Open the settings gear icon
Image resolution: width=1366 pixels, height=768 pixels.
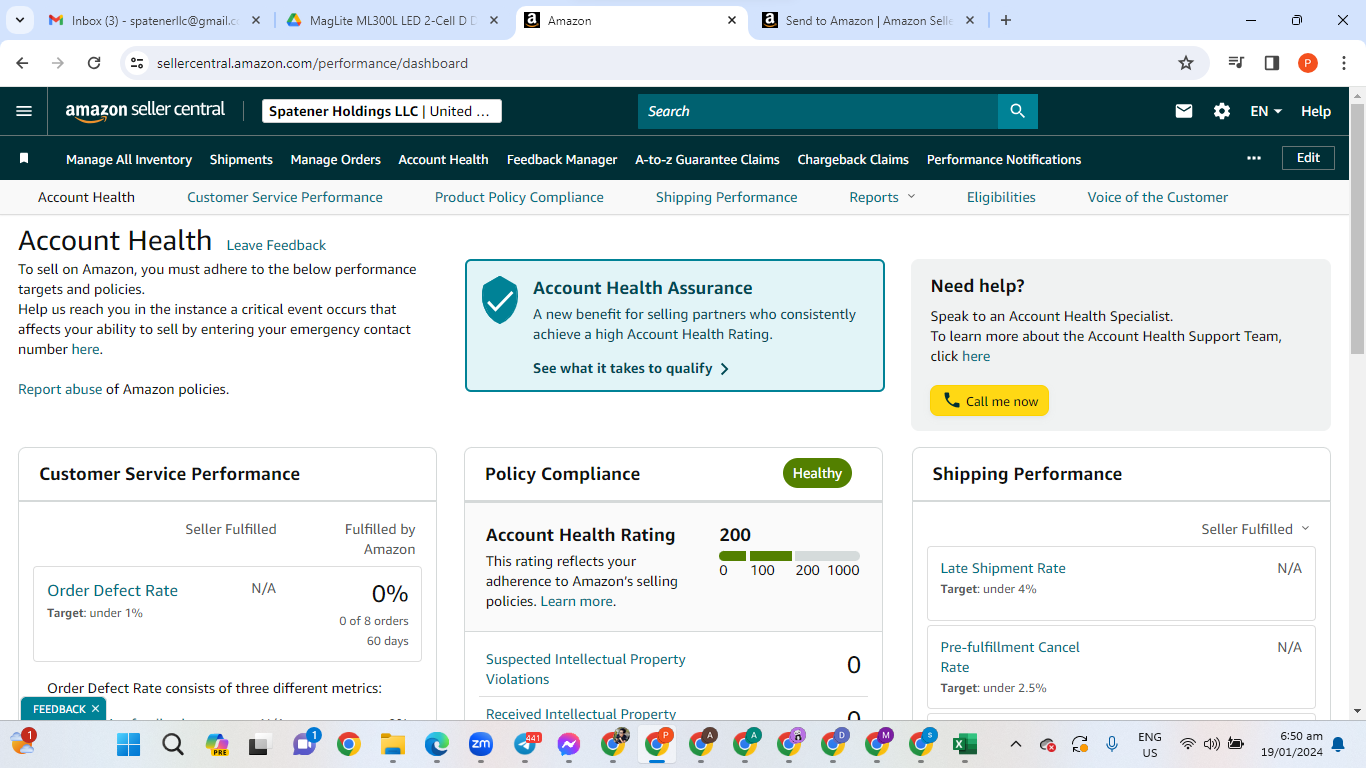pos(1222,111)
